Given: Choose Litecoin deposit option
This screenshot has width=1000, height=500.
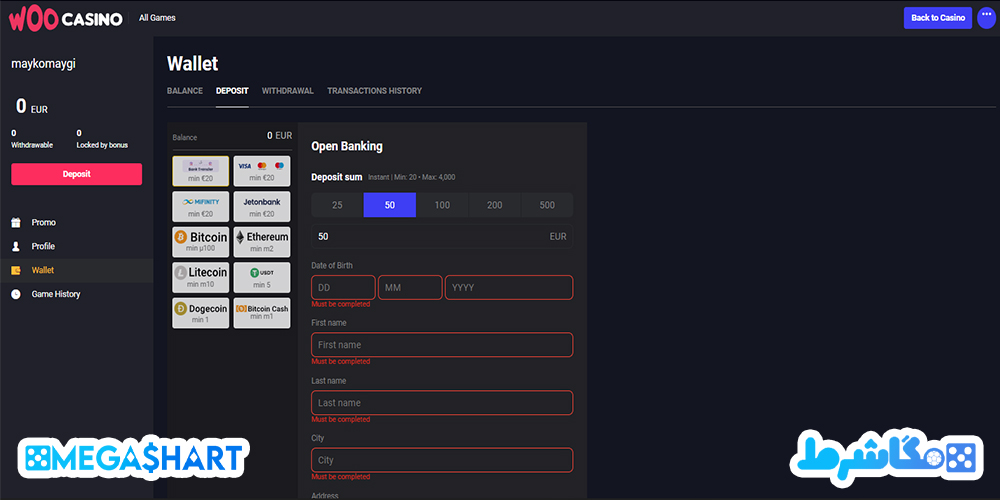Looking at the screenshot, I should click(x=200, y=277).
